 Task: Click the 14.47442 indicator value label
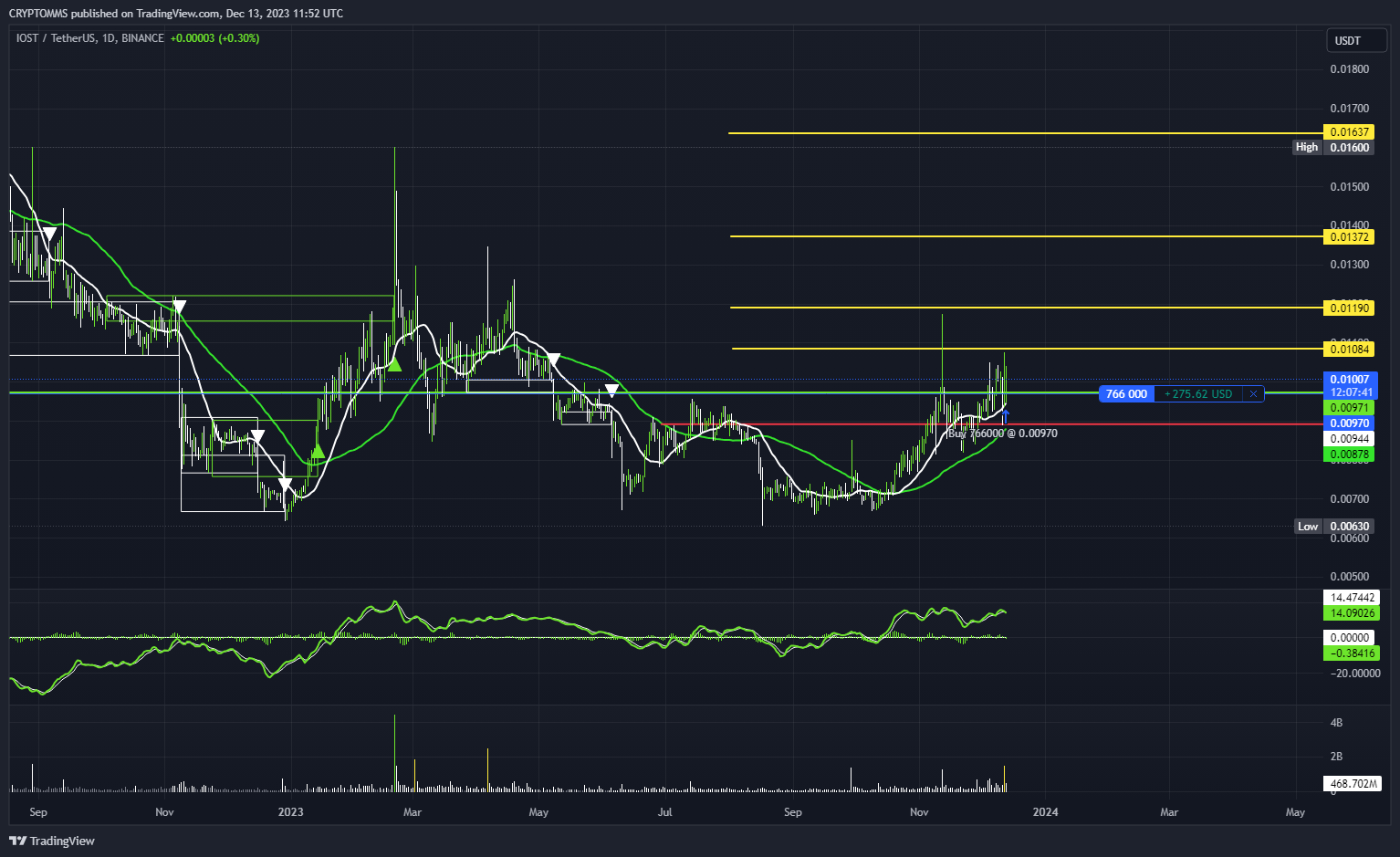tap(1351, 598)
